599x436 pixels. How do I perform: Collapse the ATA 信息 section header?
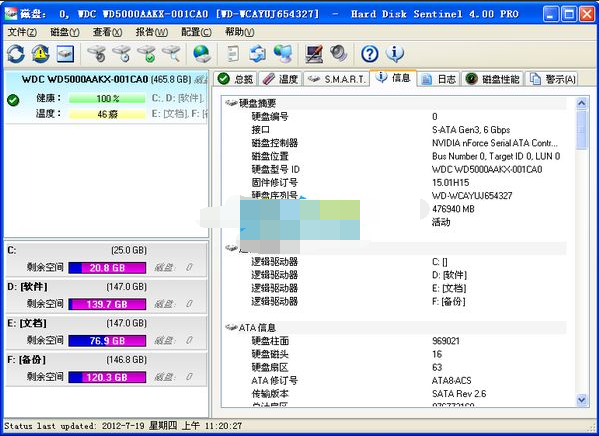[395, 327]
